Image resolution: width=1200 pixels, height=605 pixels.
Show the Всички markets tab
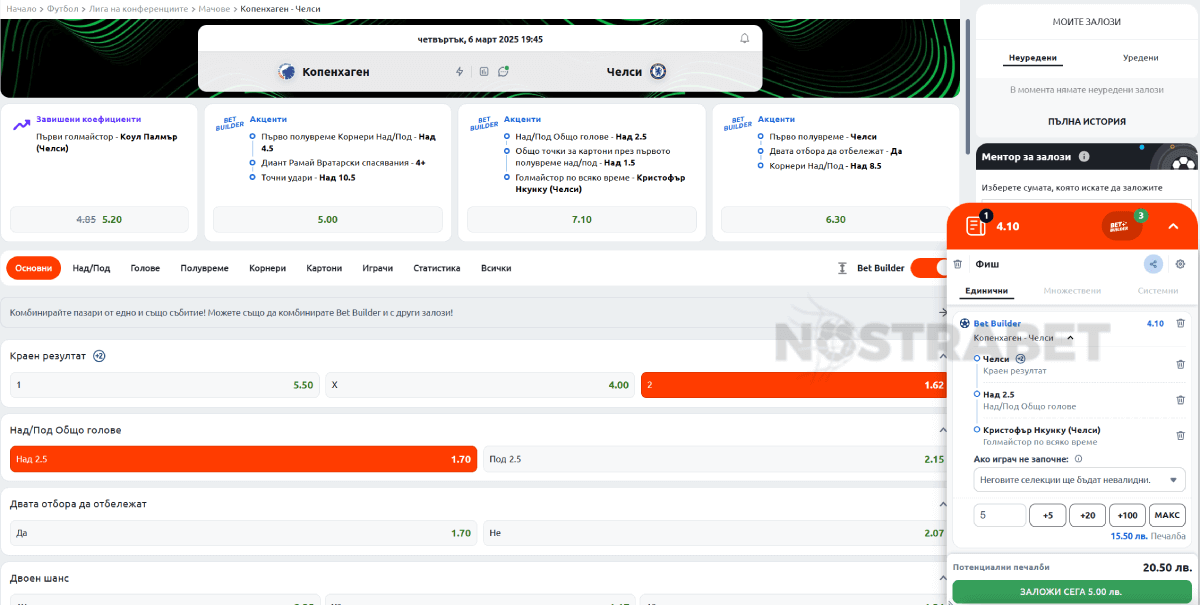click(496, 268)
